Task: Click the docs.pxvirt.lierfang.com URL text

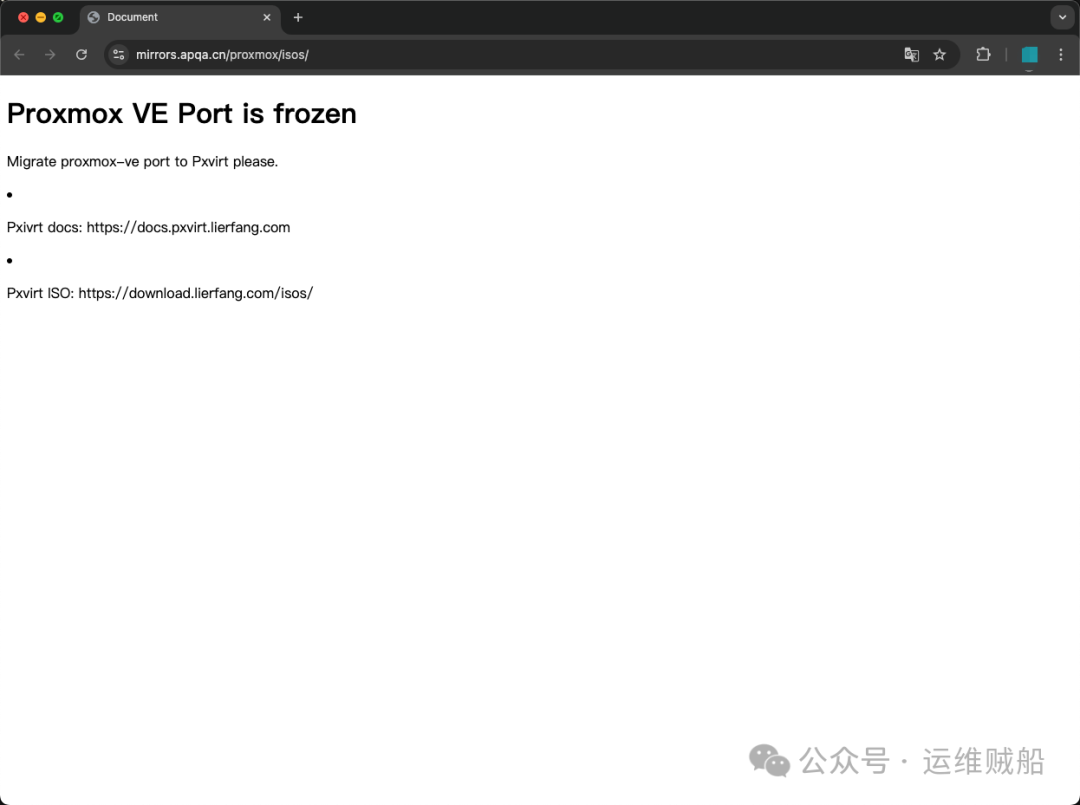Action: coord(188,228)
